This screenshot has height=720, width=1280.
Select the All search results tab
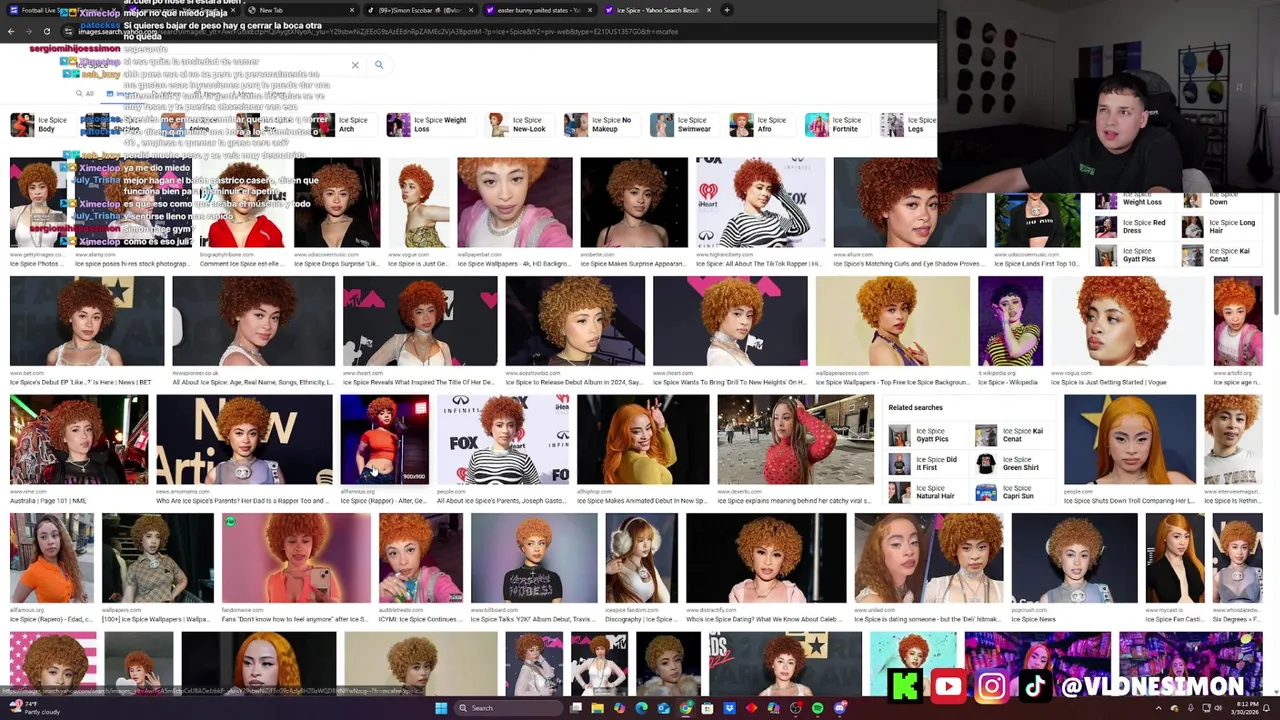pyautogui.click(x=85, y=94)
